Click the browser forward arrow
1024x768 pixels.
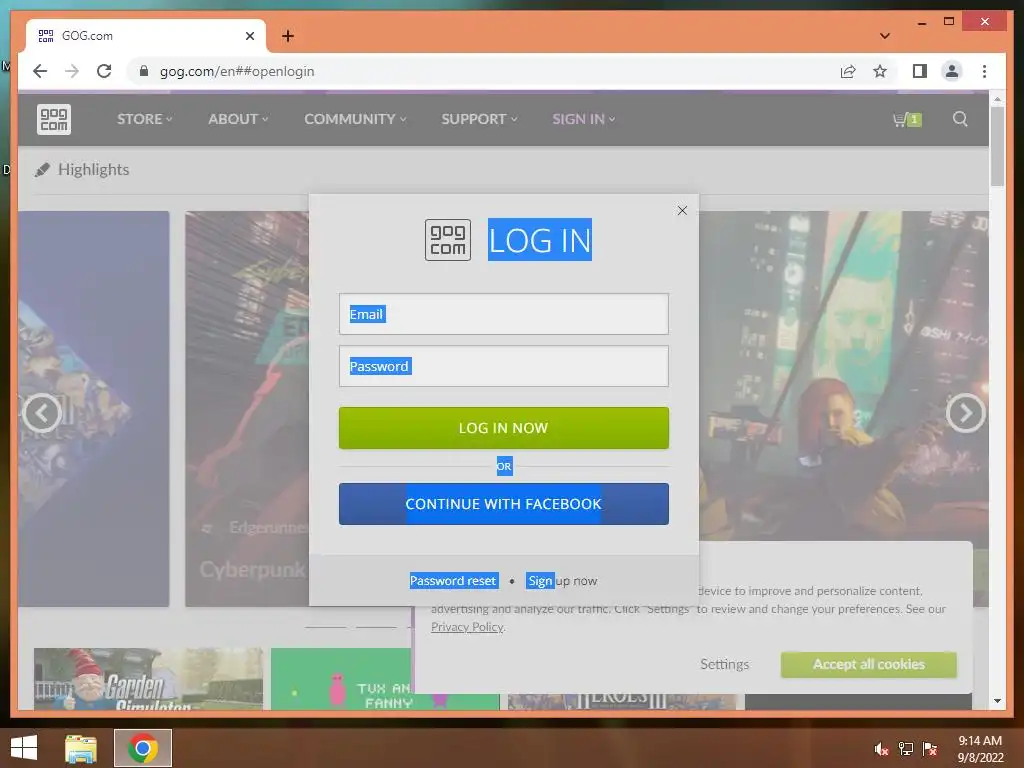[x=72, y=71]
